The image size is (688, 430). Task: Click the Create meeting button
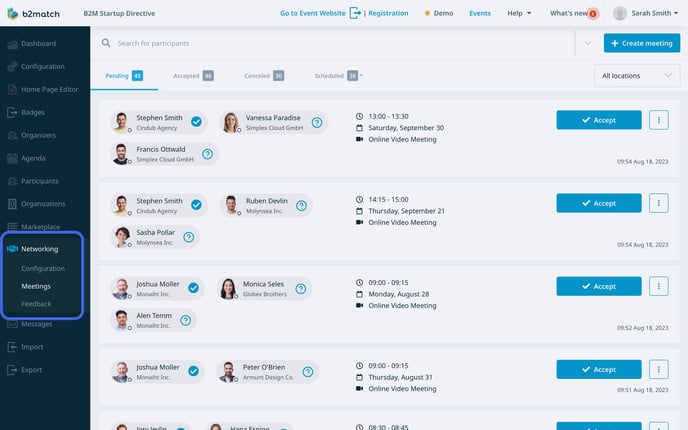(641, 43)
